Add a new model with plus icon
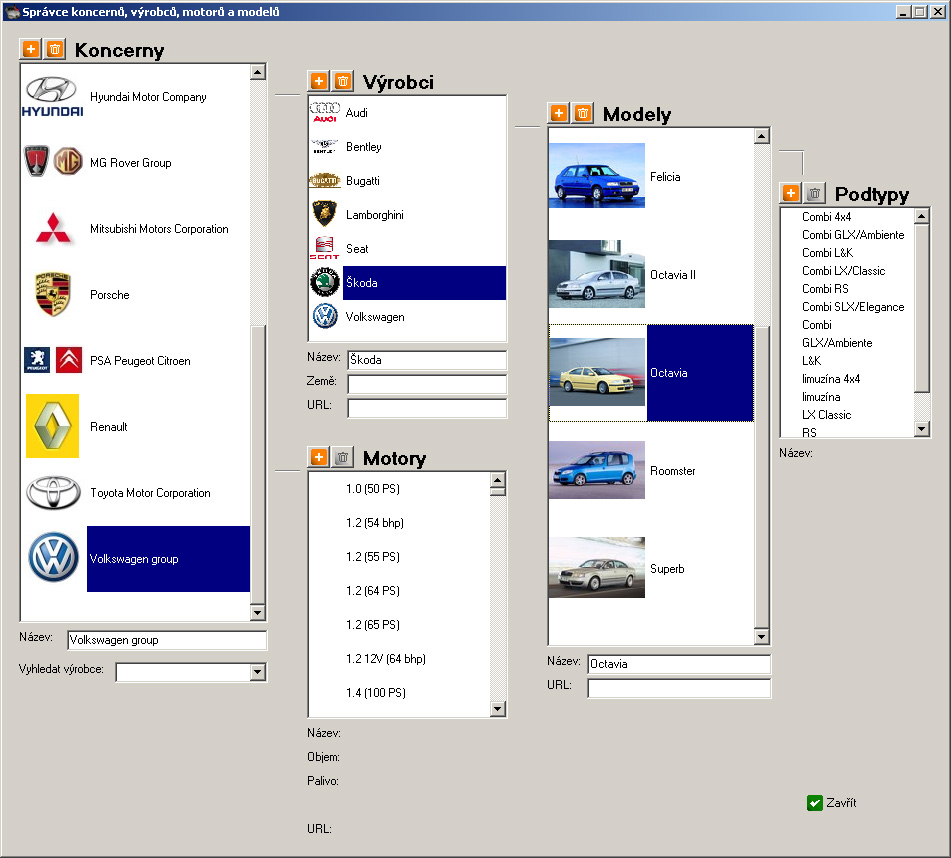 559,113
